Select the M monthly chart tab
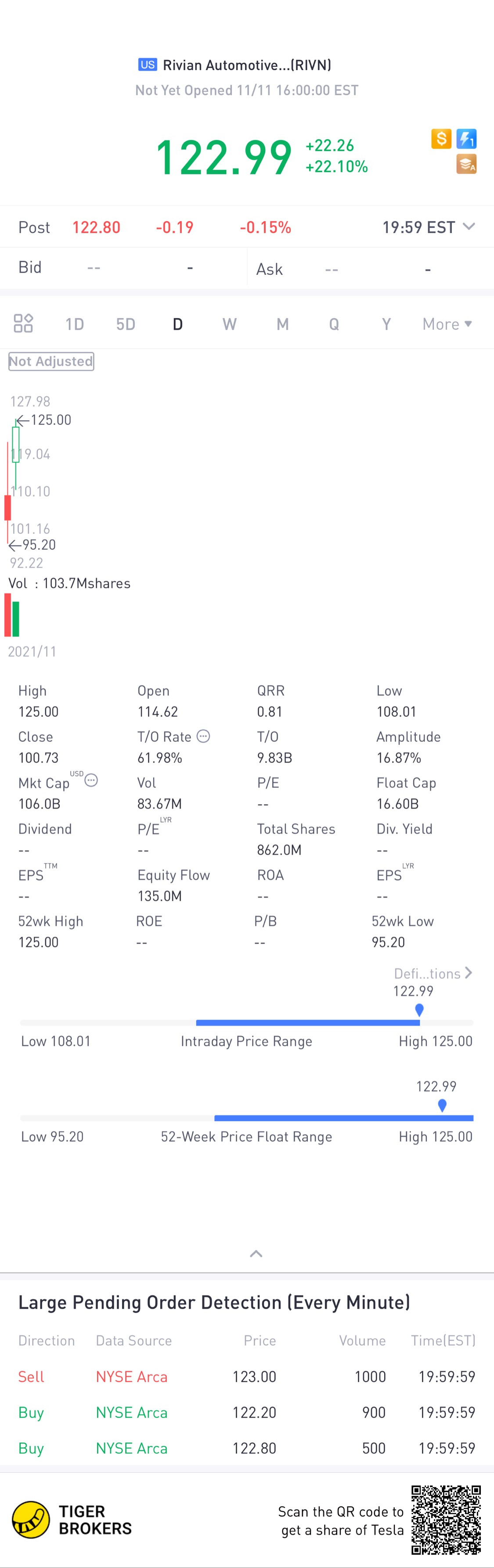 (x=283, y=324)
